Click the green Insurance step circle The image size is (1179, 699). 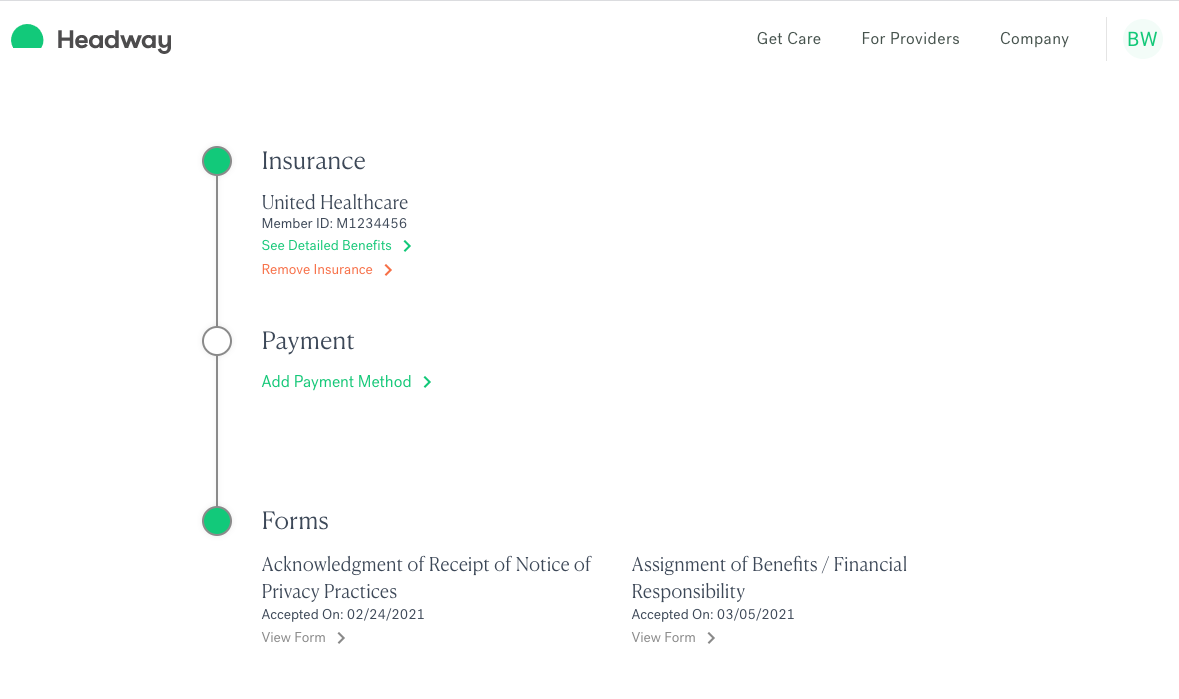(x=217, y=161)
